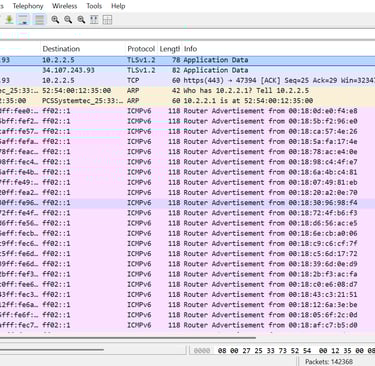Select Router Advertisement from 00:18:c0:e6:08:d7
The width and height of the screenshot is (375, 366).
(x=187, y=284)
